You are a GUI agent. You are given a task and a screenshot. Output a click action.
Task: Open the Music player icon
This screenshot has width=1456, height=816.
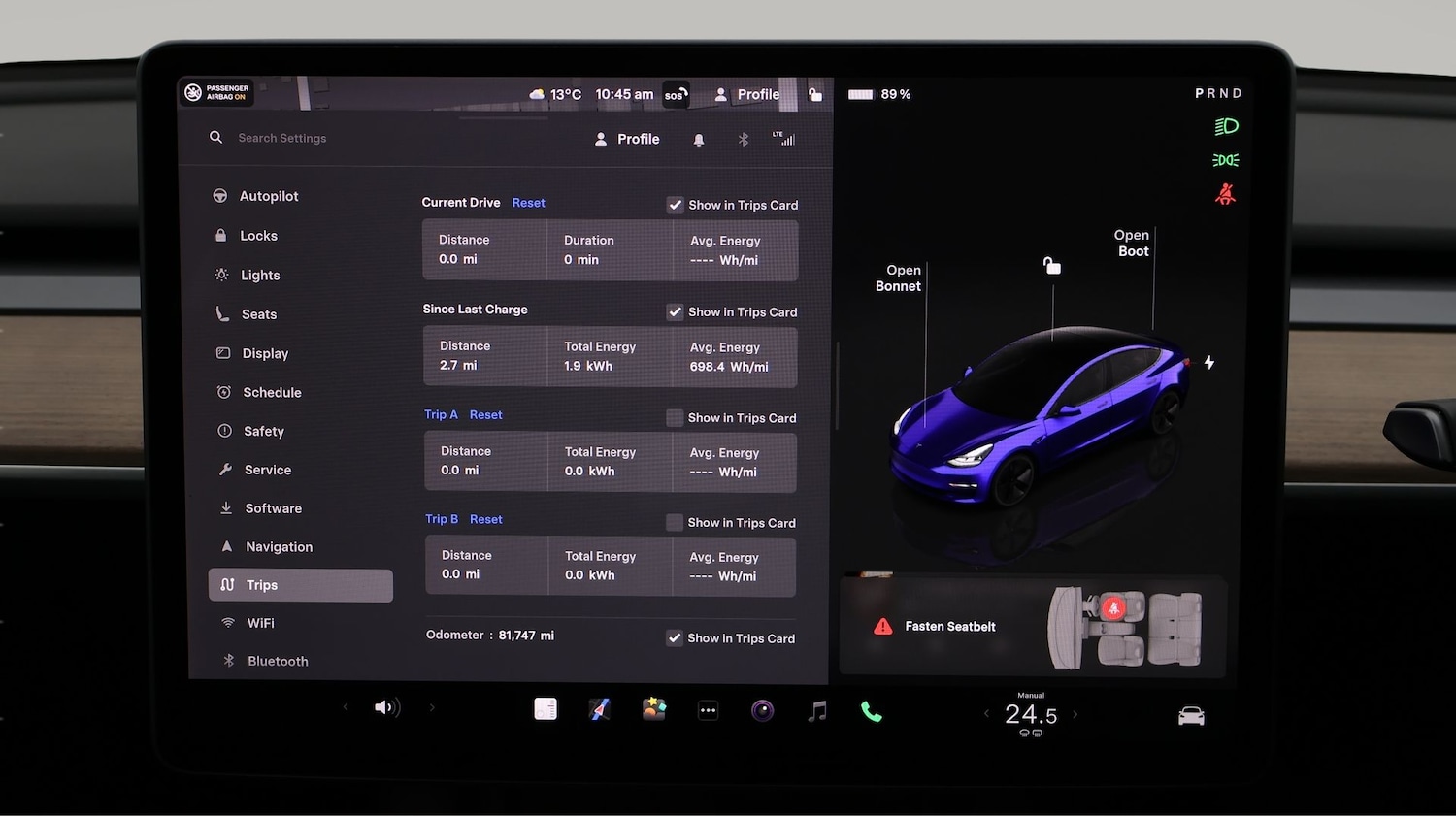[816, 711]
